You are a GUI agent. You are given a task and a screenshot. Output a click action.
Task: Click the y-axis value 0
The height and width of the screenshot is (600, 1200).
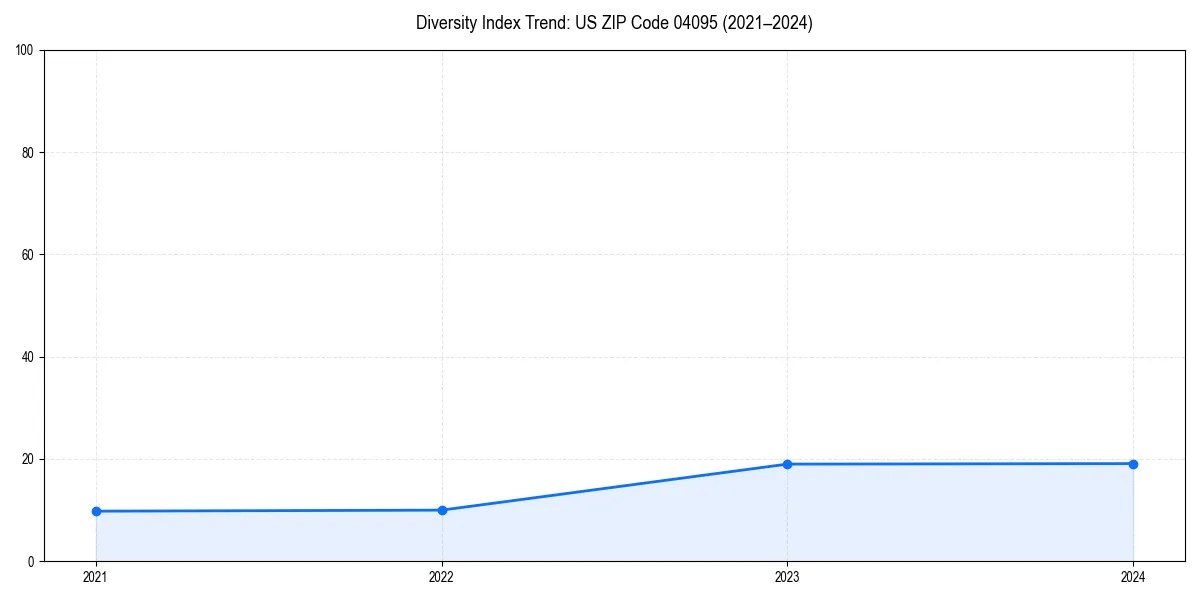click(32, 561)
